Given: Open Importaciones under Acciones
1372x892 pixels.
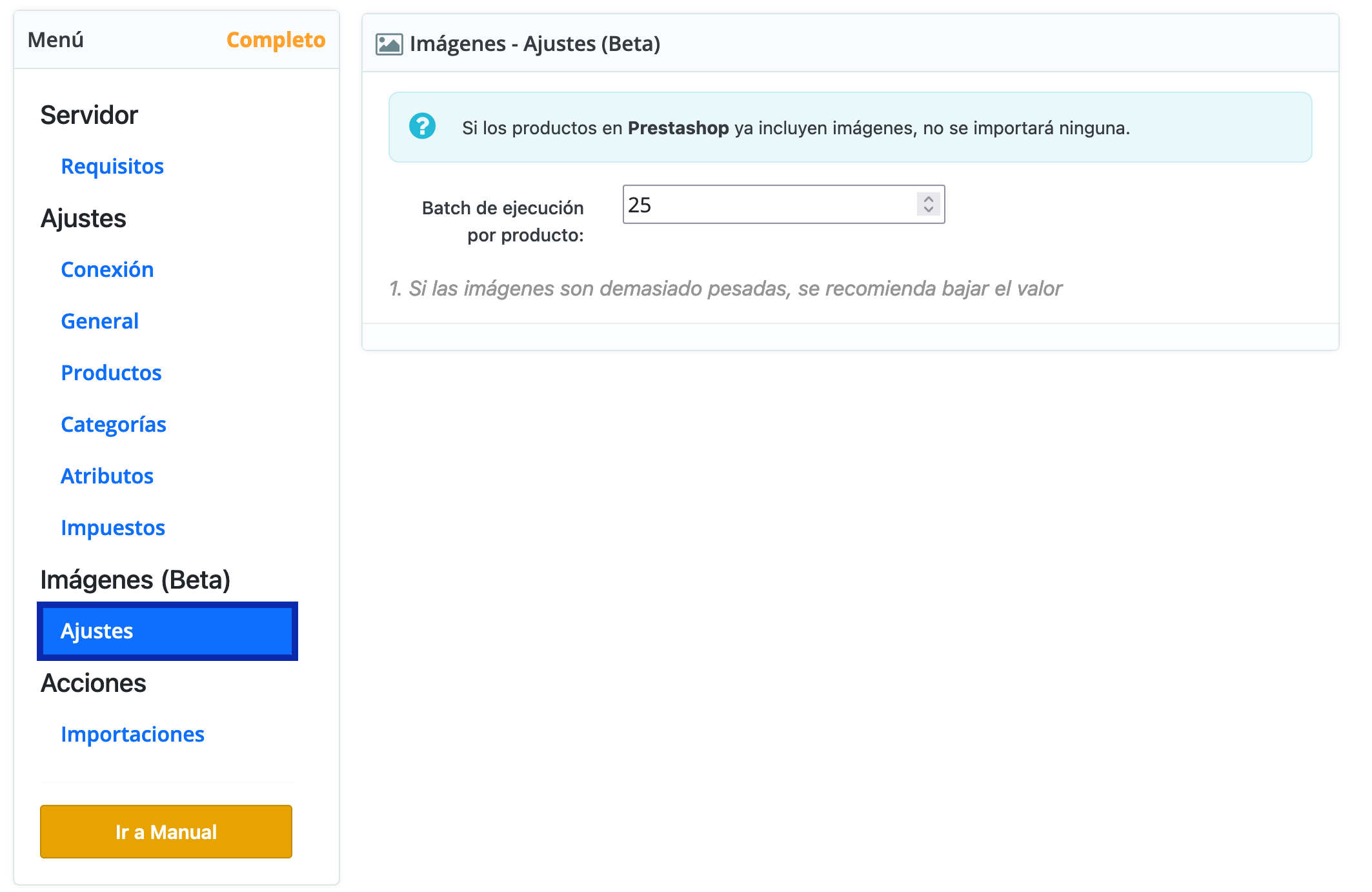Looking at the screenshot, I should (132, 735).
